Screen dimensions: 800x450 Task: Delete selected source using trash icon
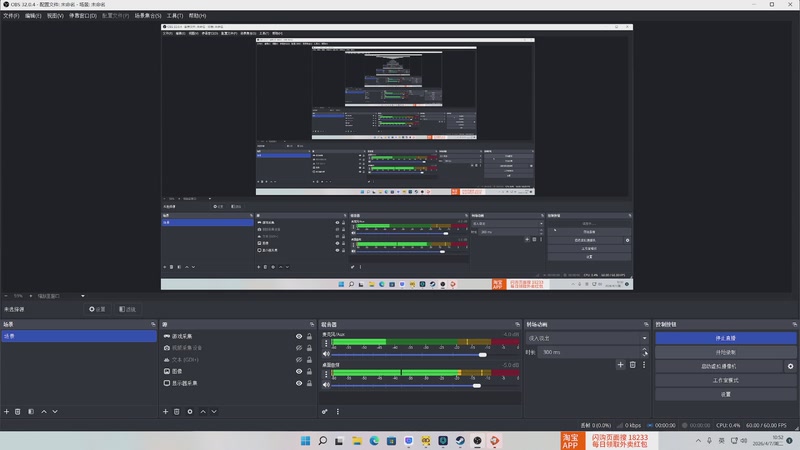(177, 412)
